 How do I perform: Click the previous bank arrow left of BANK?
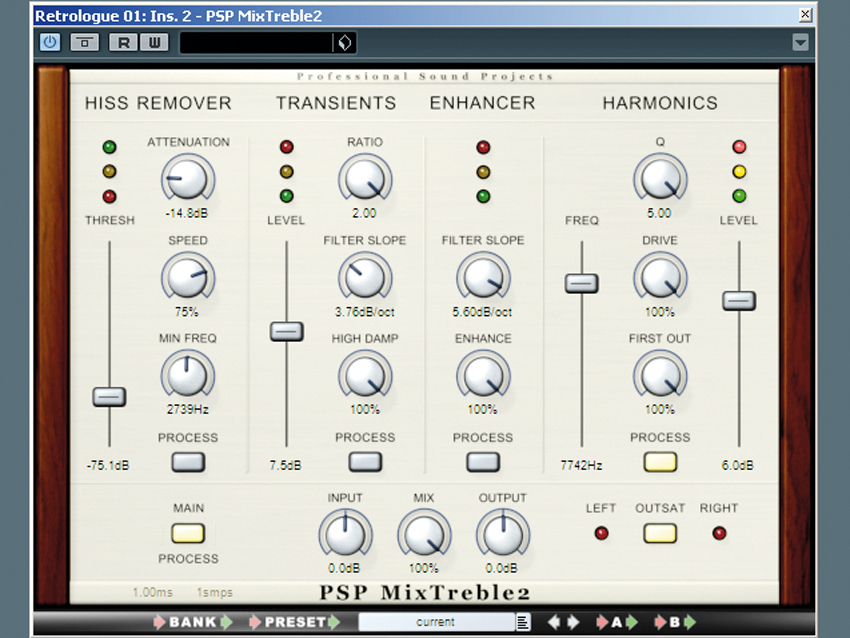click(x=159, y=622)
